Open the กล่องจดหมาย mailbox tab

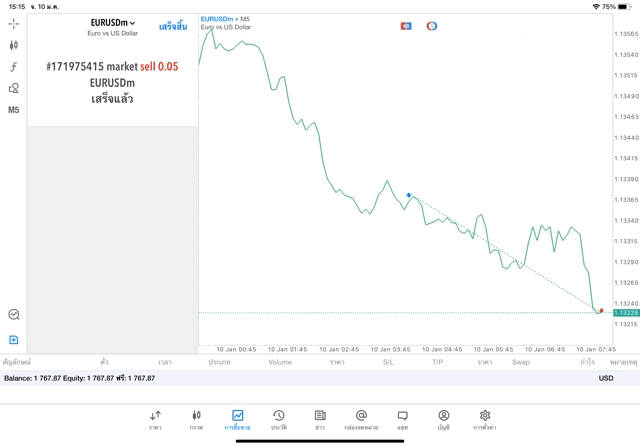361,419
